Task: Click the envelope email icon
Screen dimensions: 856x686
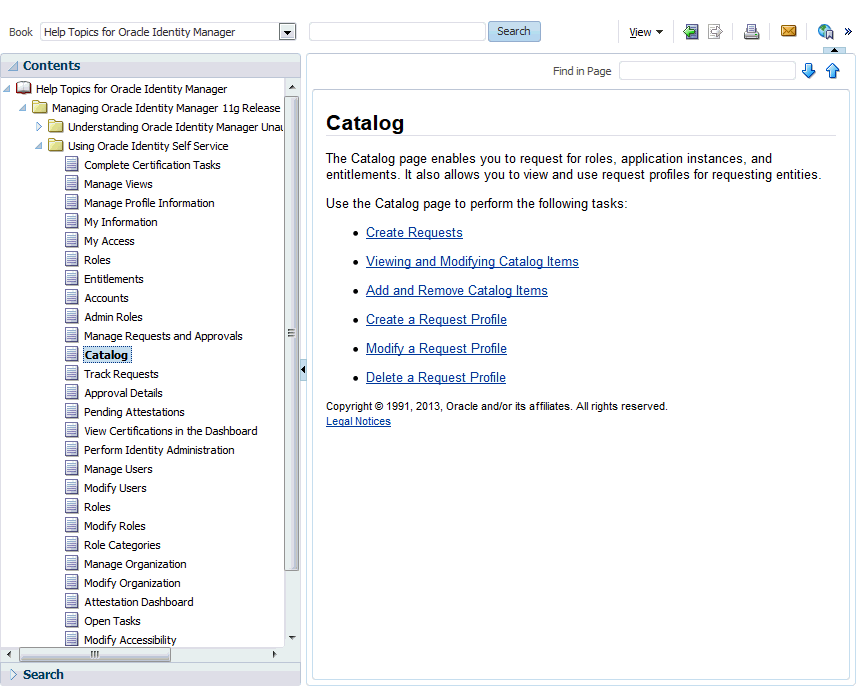Action: [788, 31]
